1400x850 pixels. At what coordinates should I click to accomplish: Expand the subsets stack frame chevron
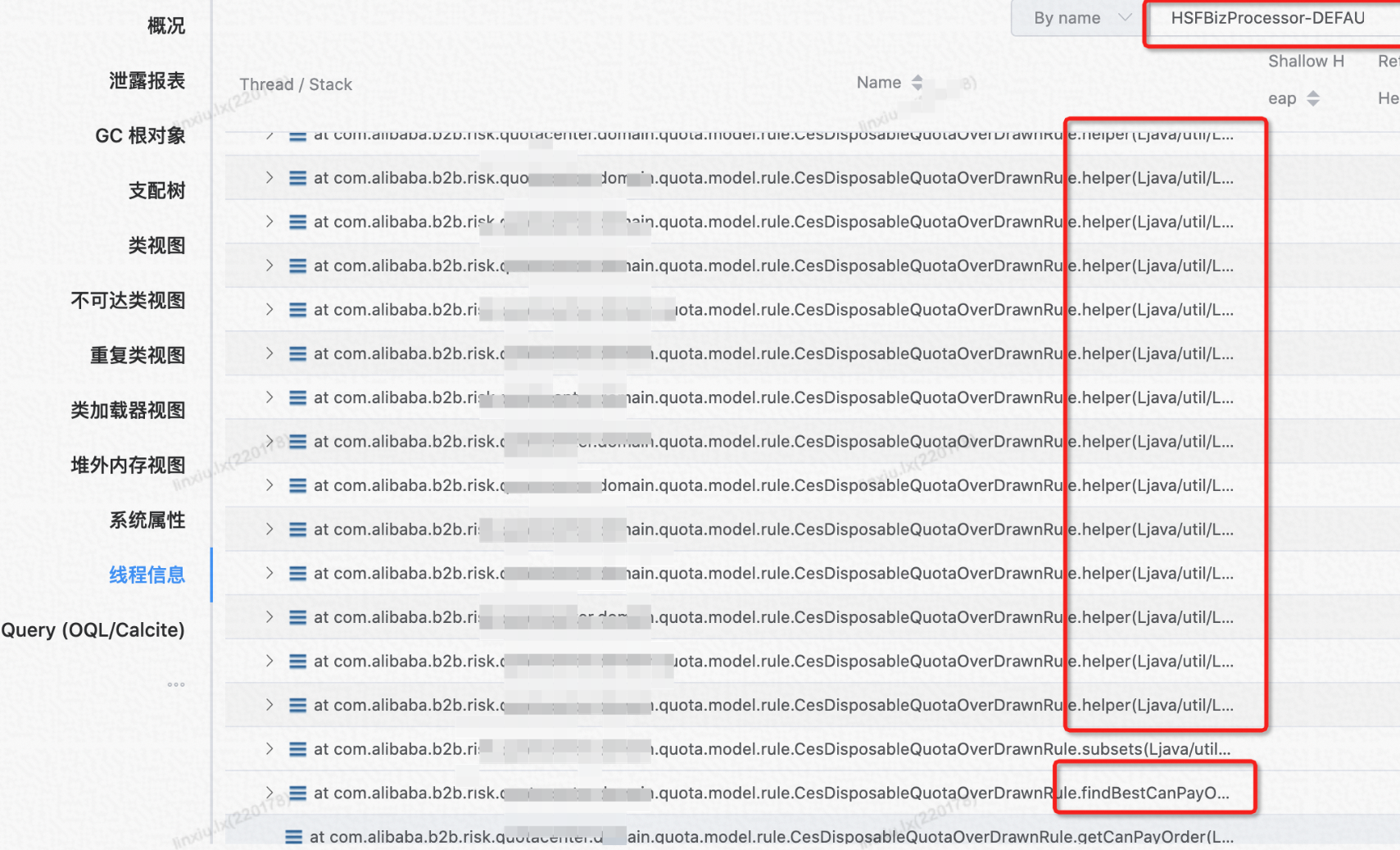(x=270, y=749)
